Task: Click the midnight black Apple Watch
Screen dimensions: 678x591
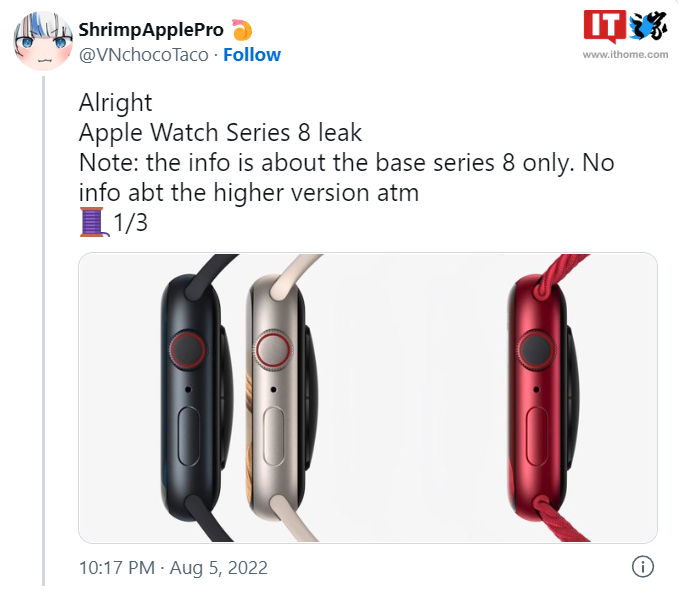Action: tap(197, 398)
